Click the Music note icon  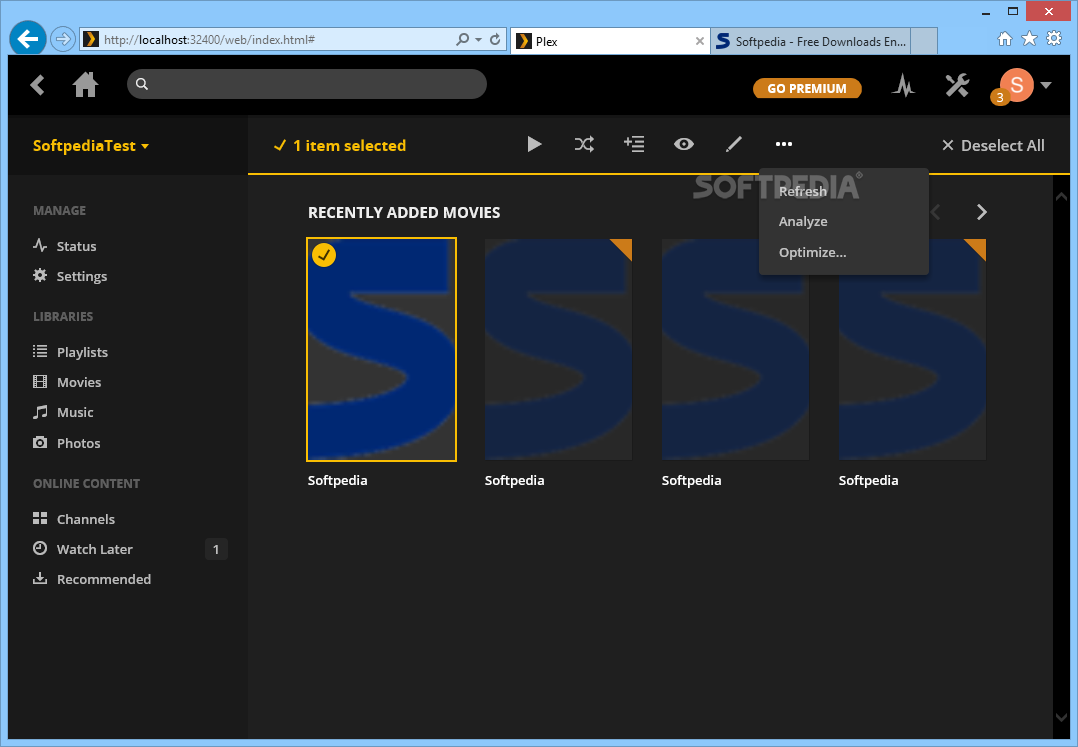[x=41, y=412]
